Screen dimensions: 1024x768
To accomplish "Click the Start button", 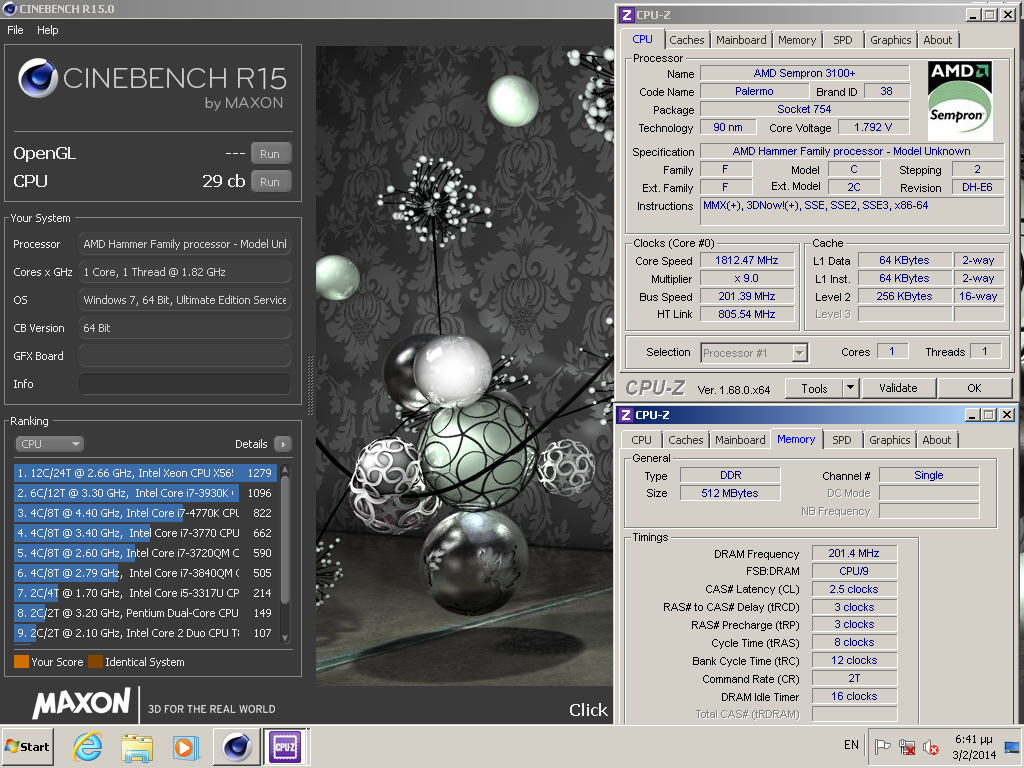I will [x=28, y=746].
